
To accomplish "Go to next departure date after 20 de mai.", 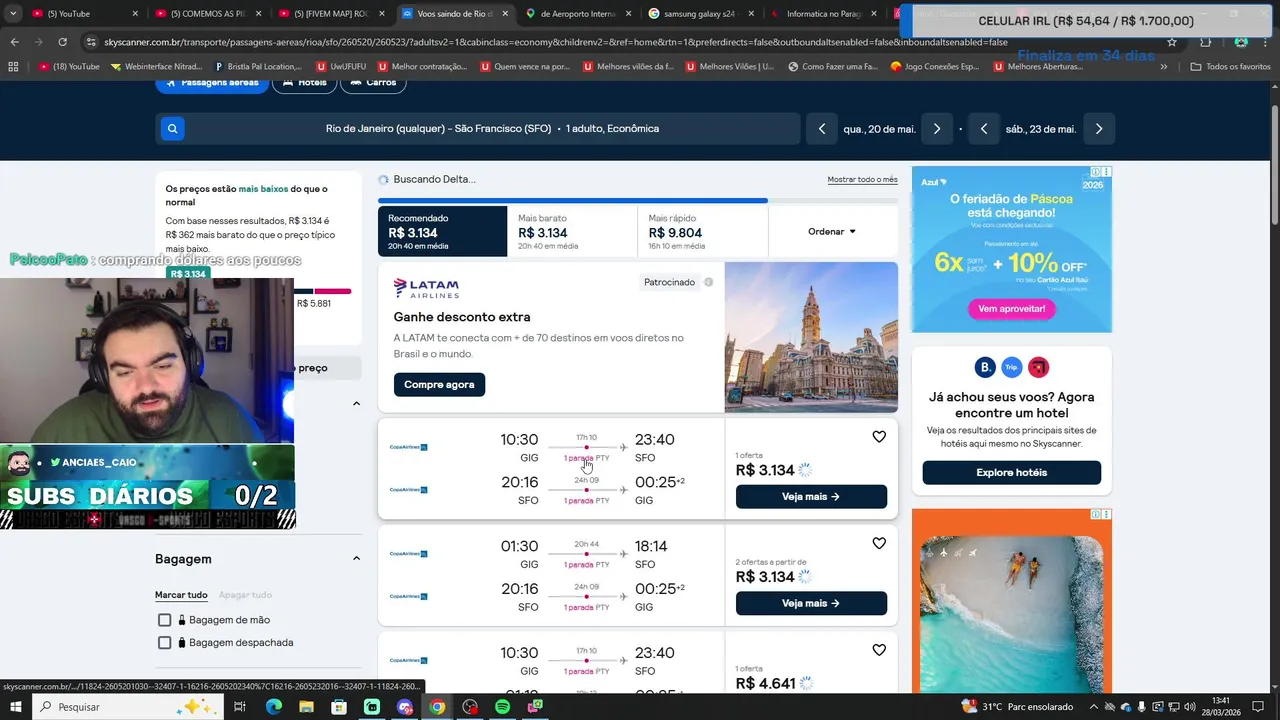I will [937, 129].
